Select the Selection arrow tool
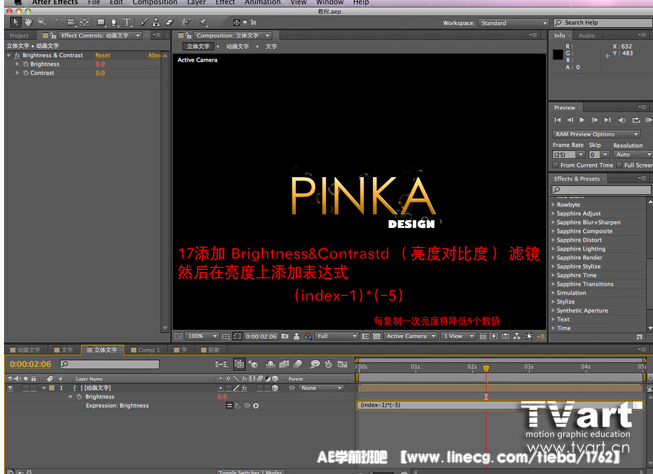Screen dimensions: 653x474 pyautogui.click(x=15, y=22)
